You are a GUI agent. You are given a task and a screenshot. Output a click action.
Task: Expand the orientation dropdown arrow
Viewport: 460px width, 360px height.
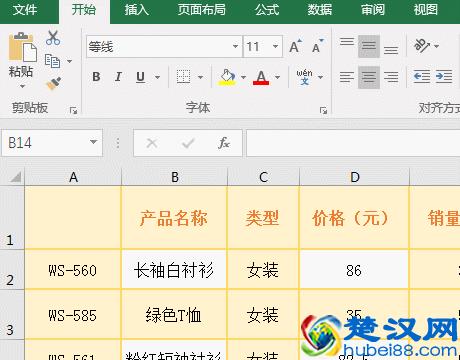point(436,46)
